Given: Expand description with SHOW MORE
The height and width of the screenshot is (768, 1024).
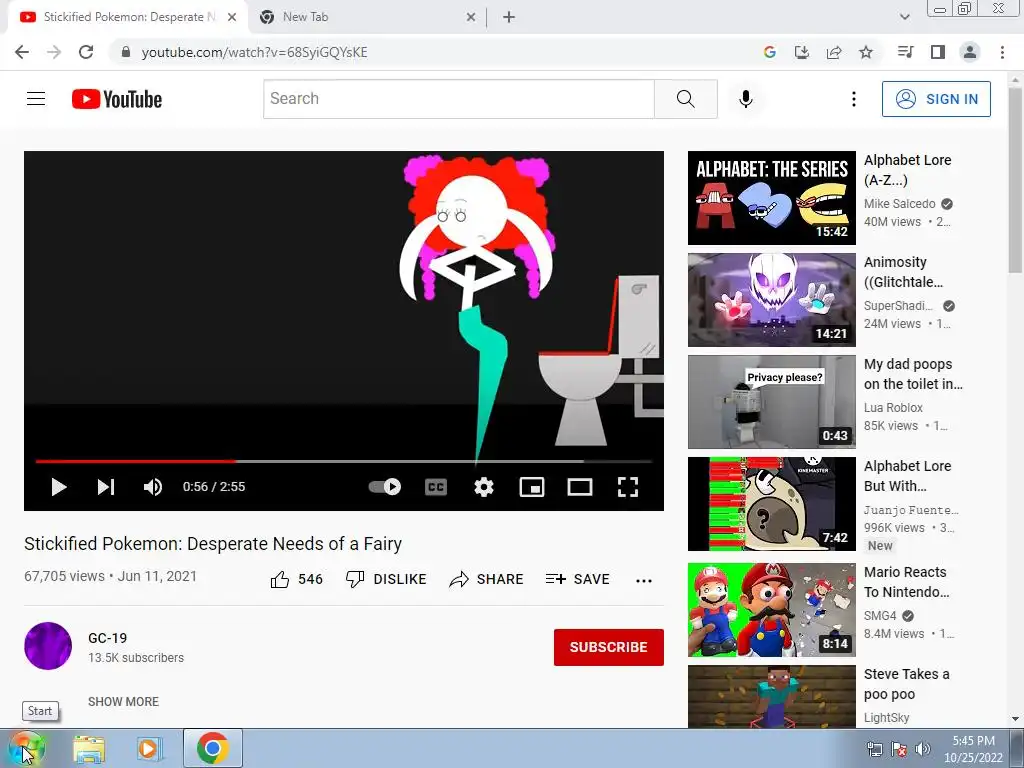Looking at the screenshot, I should pyautogui.click(x=123, y=701).
